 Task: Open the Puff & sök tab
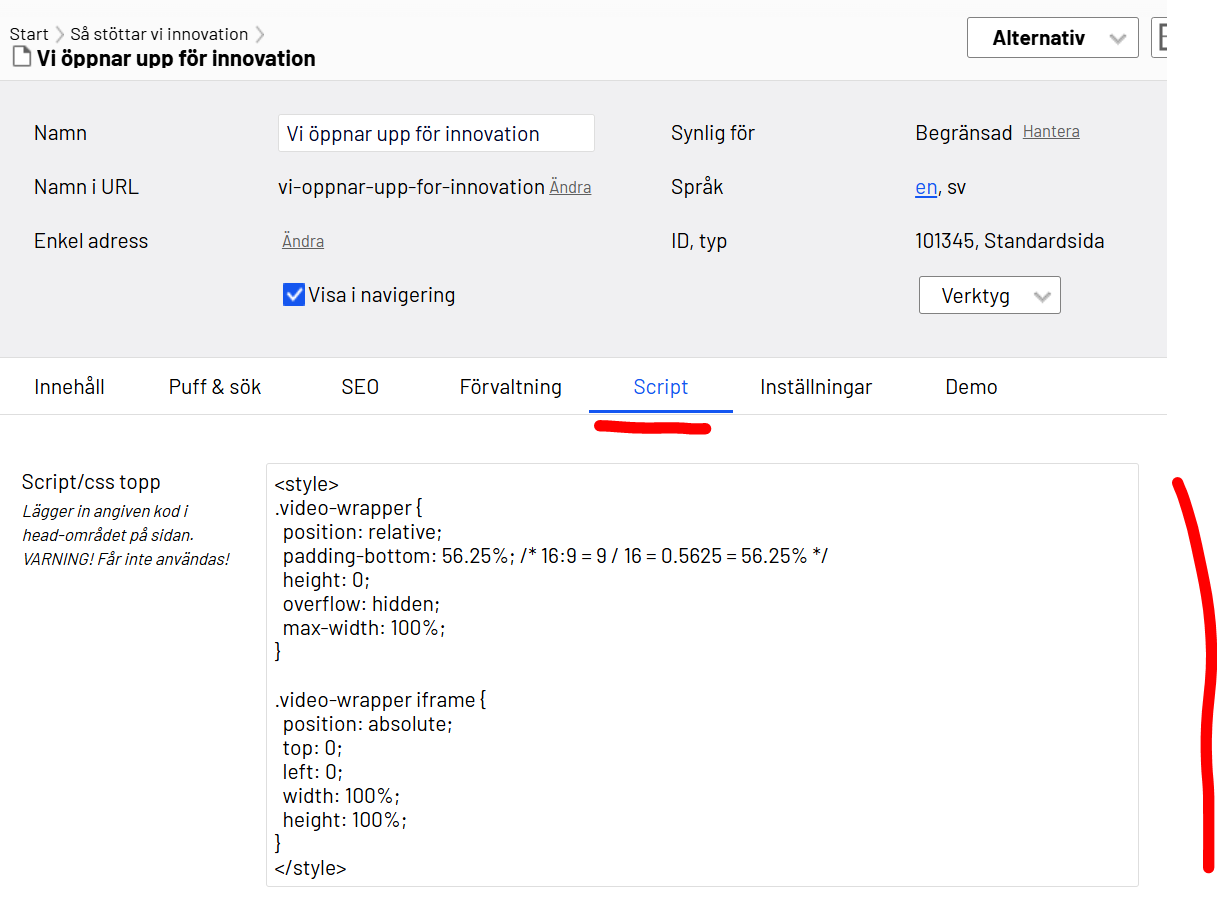215,387
